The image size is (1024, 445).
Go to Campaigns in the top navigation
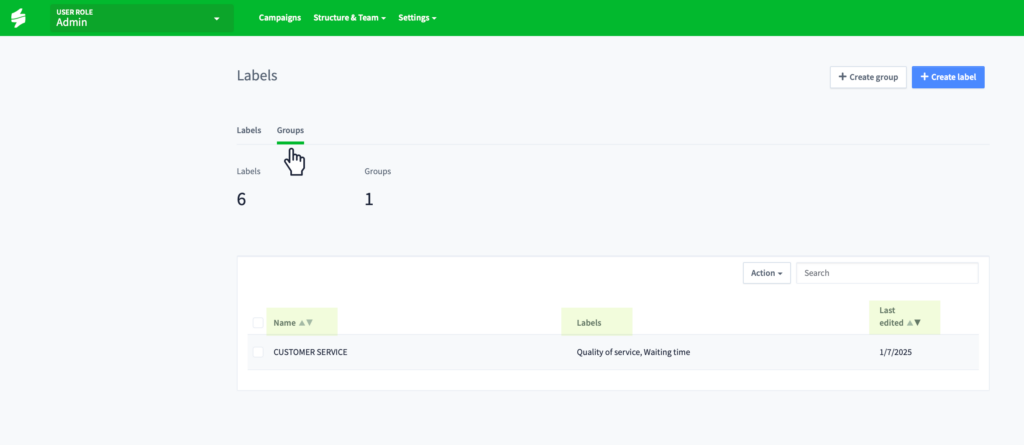click(280, 18)
